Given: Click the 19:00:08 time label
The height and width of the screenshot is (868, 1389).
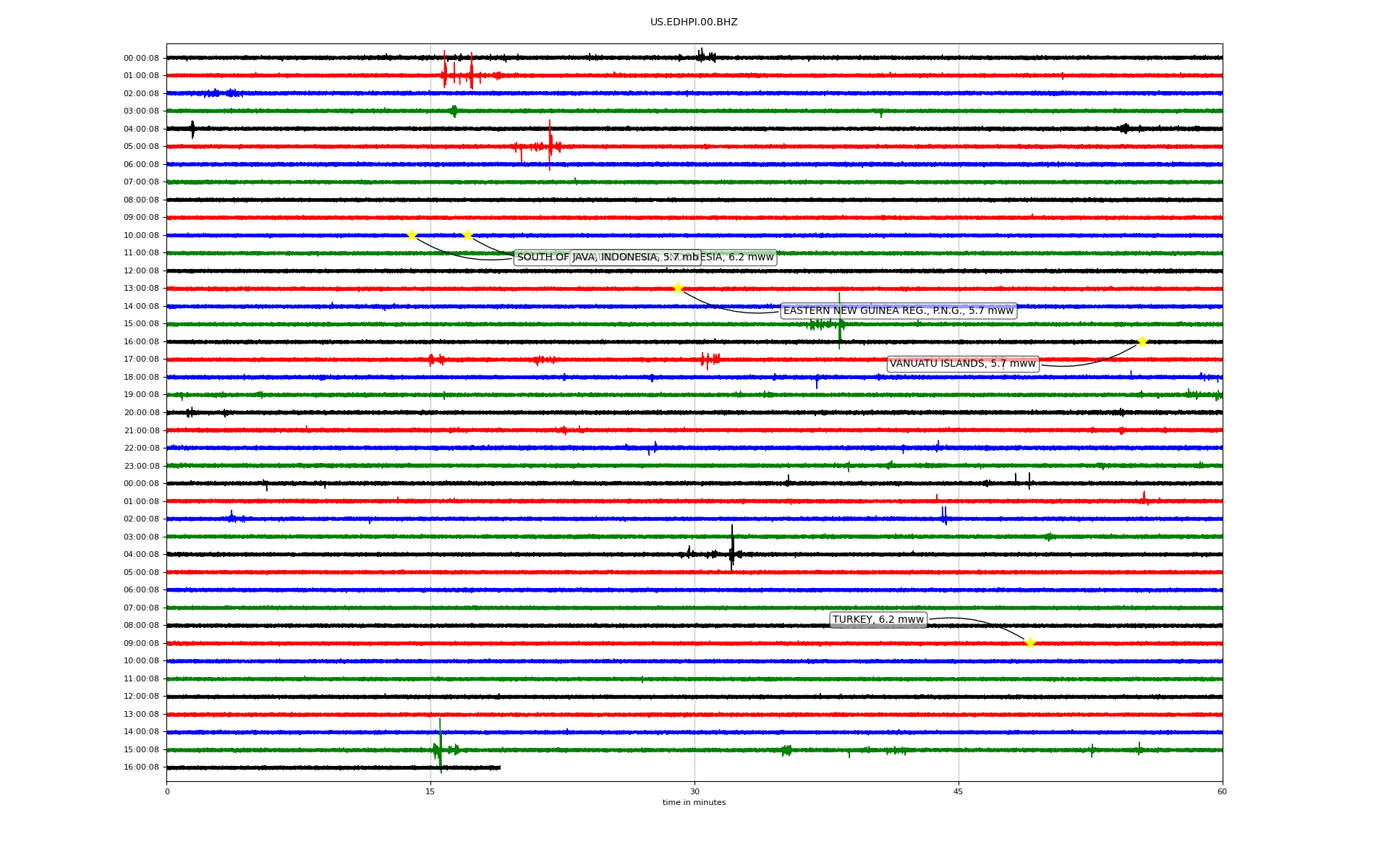Looking at the screenshot, I should [x=141, y=395].
